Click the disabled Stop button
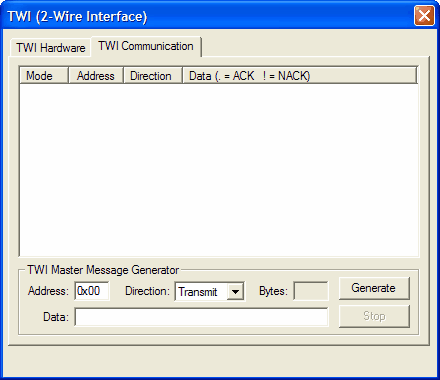The image size is (440, 380). click(x=374, y=316)
